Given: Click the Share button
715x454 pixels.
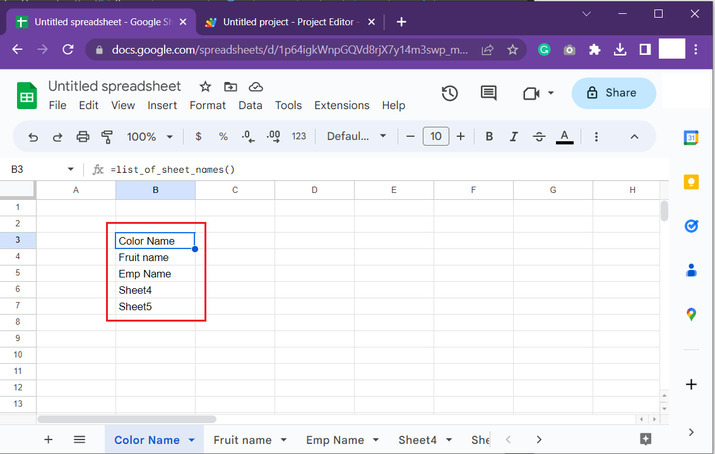Looking at the screenshot, I should (613, 93).
